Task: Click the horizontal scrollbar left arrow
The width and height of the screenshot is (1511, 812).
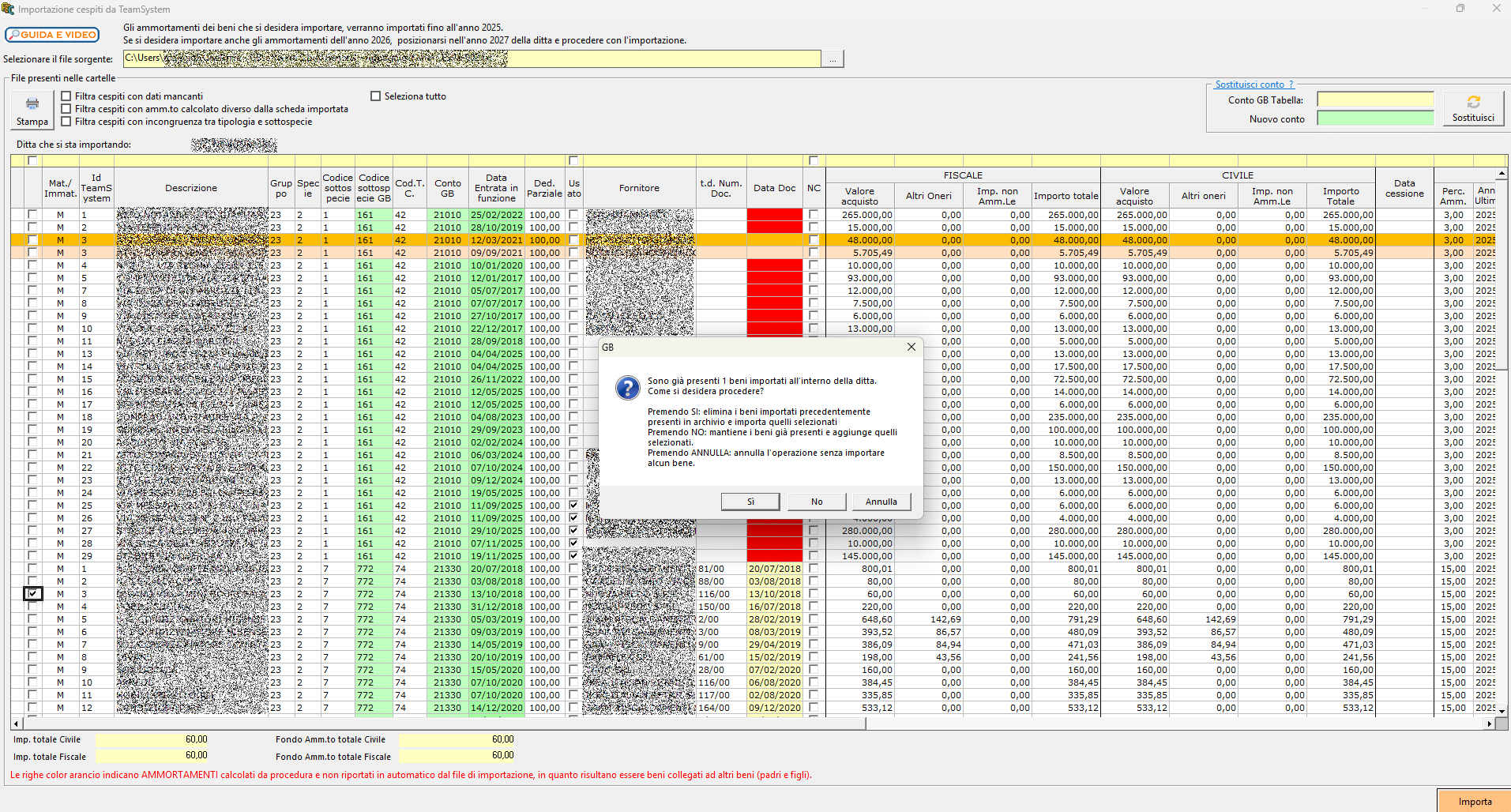Action: [x=16, y=724]
